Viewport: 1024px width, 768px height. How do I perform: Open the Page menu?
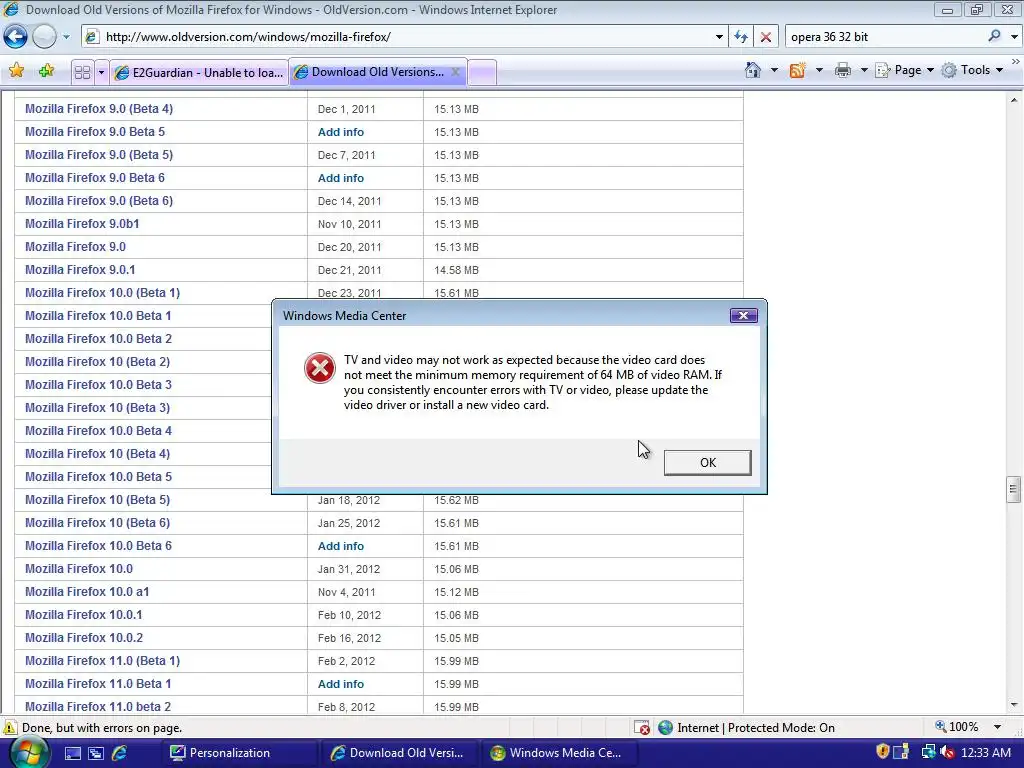[904, 70]
